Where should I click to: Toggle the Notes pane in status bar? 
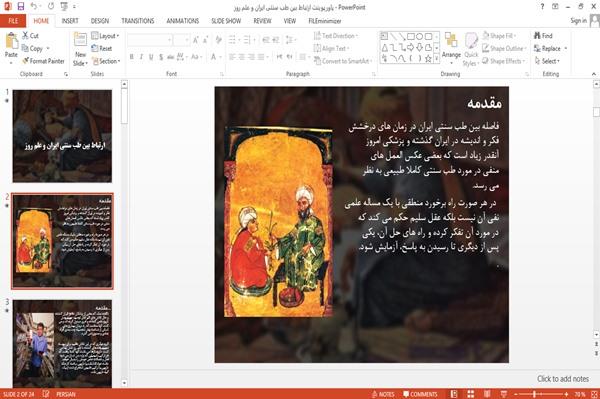tap(383, 394)
